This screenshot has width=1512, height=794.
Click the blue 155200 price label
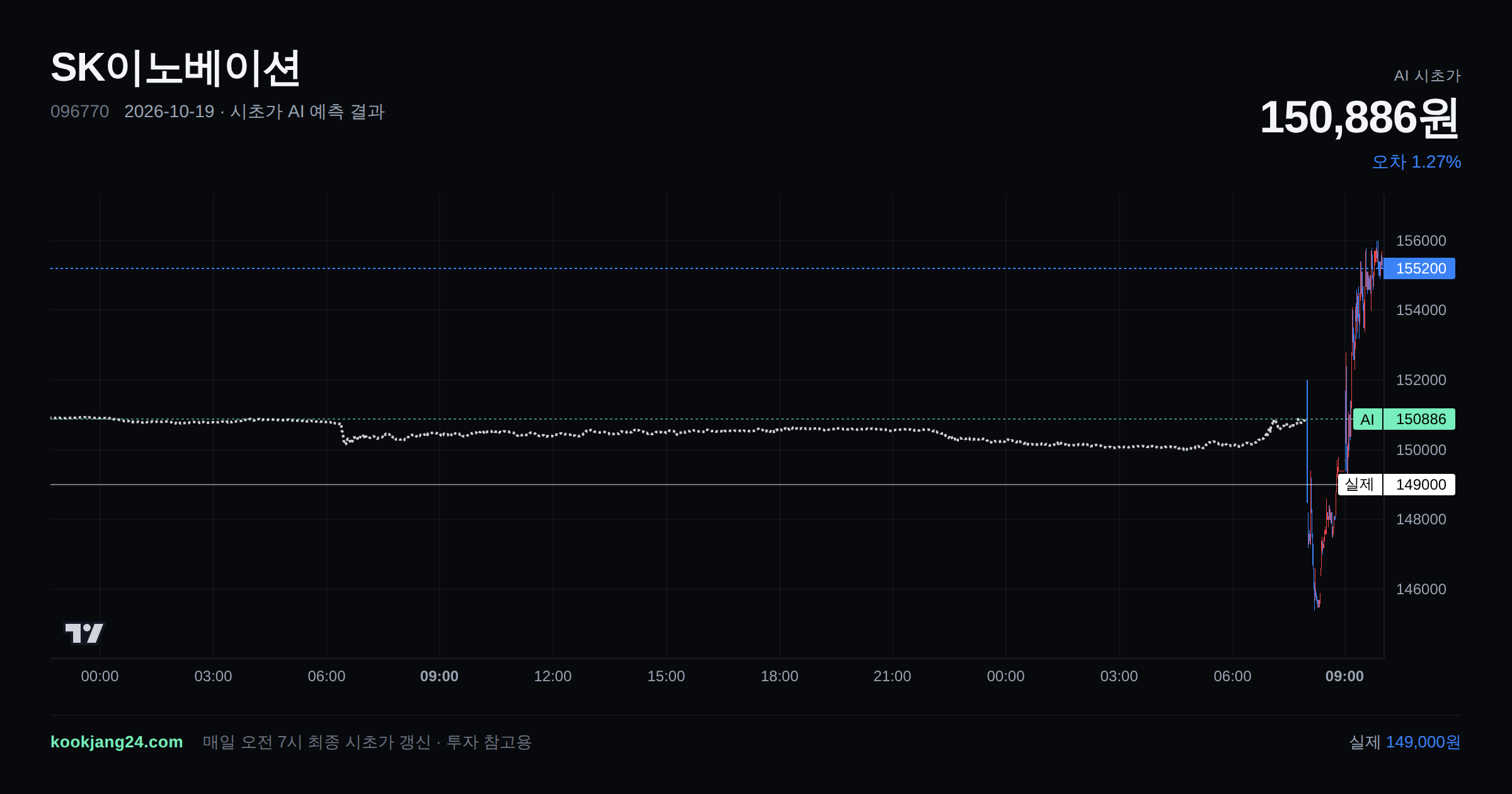[x=1420, y=268]
